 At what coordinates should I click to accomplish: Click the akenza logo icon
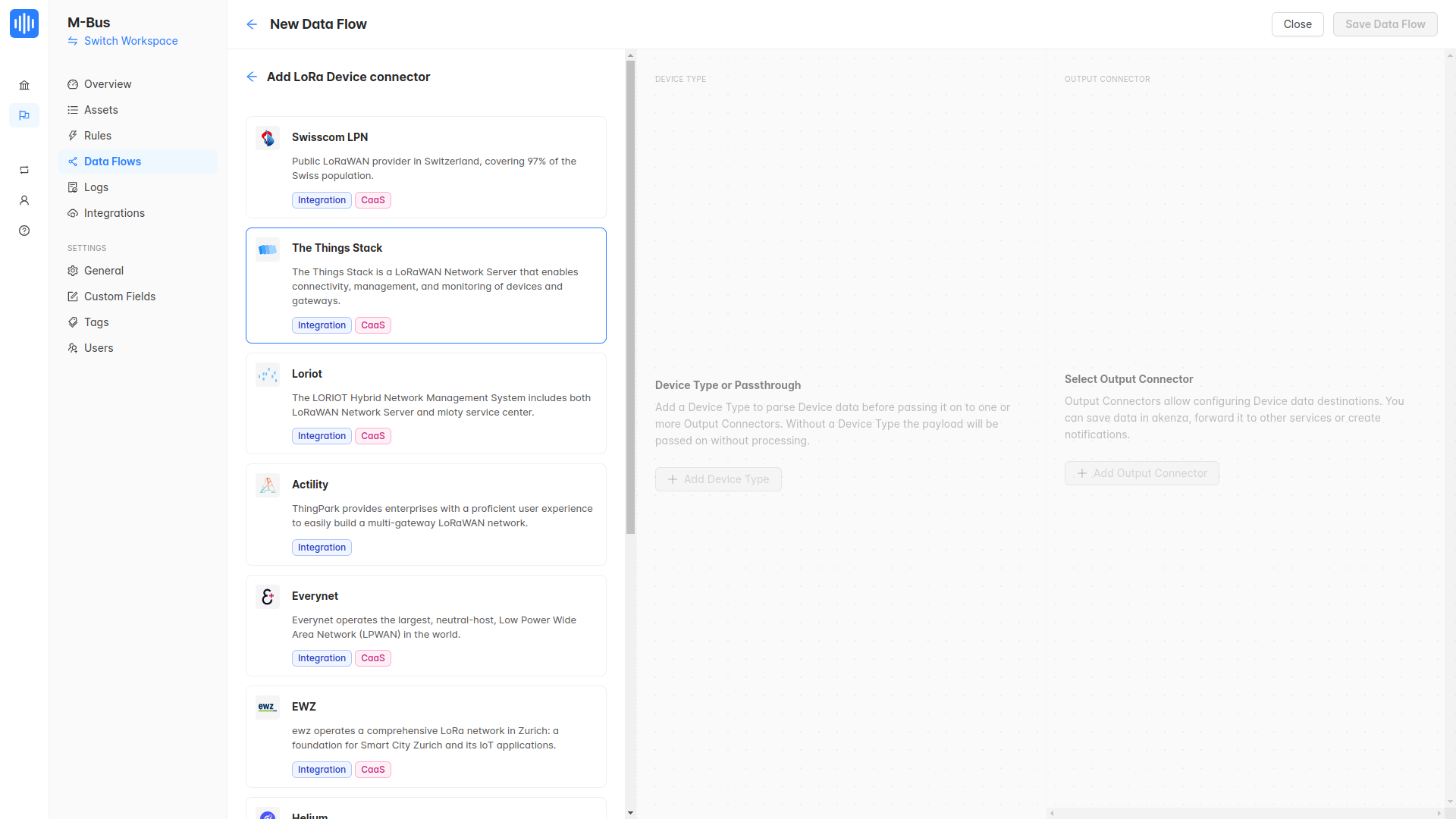click(x=24, y=24)
